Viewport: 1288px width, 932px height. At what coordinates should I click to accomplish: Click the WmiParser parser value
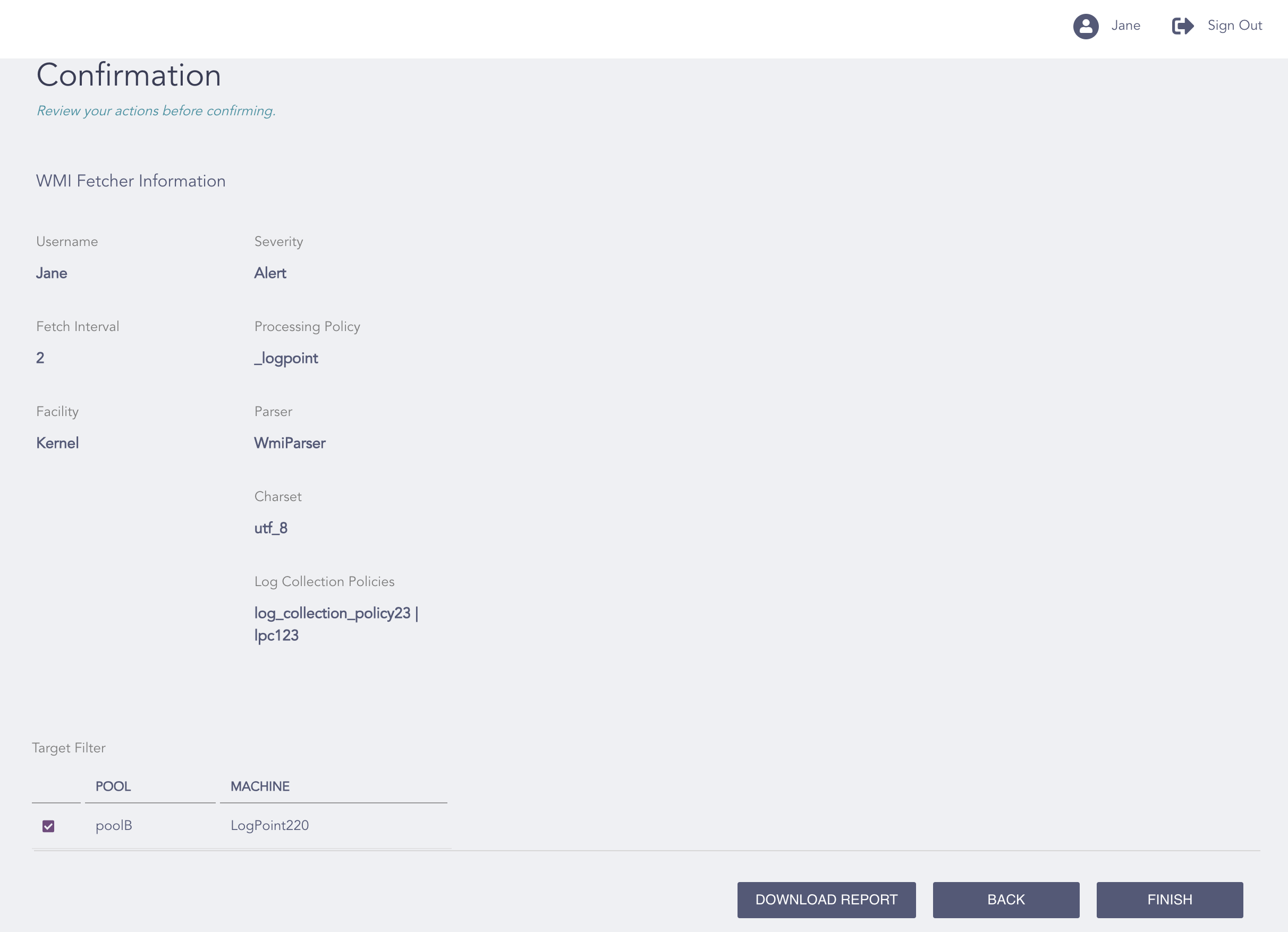point(290,443)
